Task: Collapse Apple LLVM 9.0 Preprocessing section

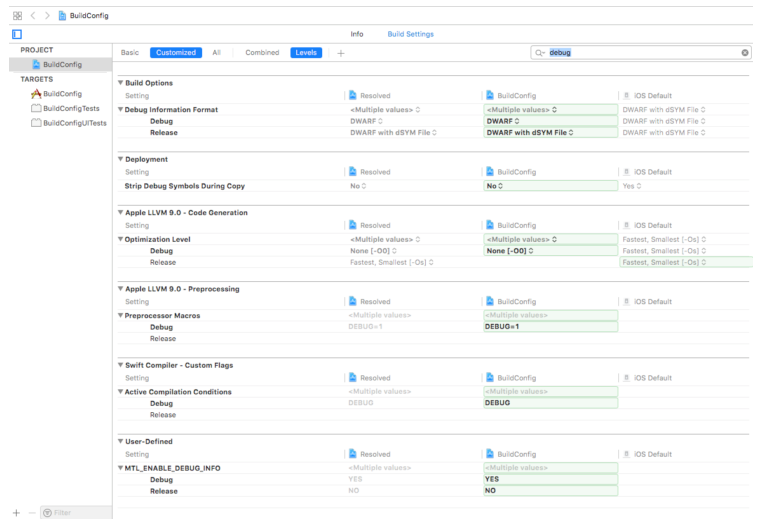Action: 120,289
